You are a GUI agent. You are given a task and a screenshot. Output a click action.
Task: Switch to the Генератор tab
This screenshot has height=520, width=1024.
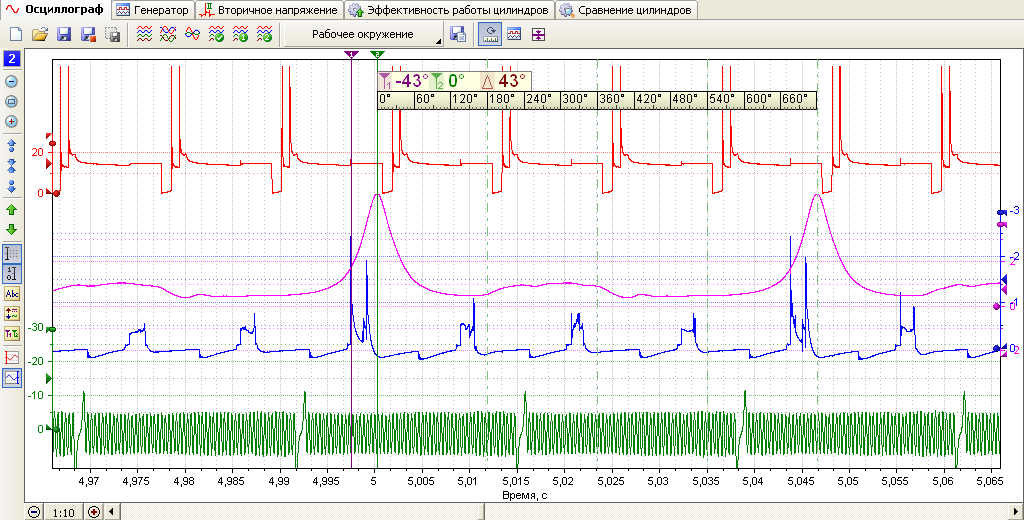(153, 10)
